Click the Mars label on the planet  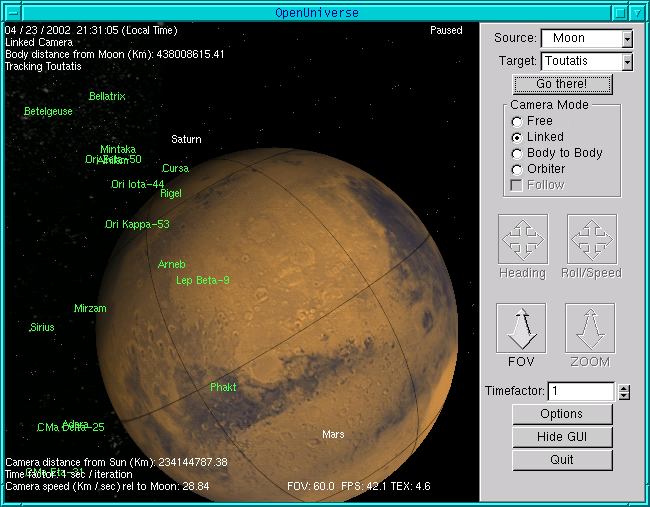(x=333, y=435)
